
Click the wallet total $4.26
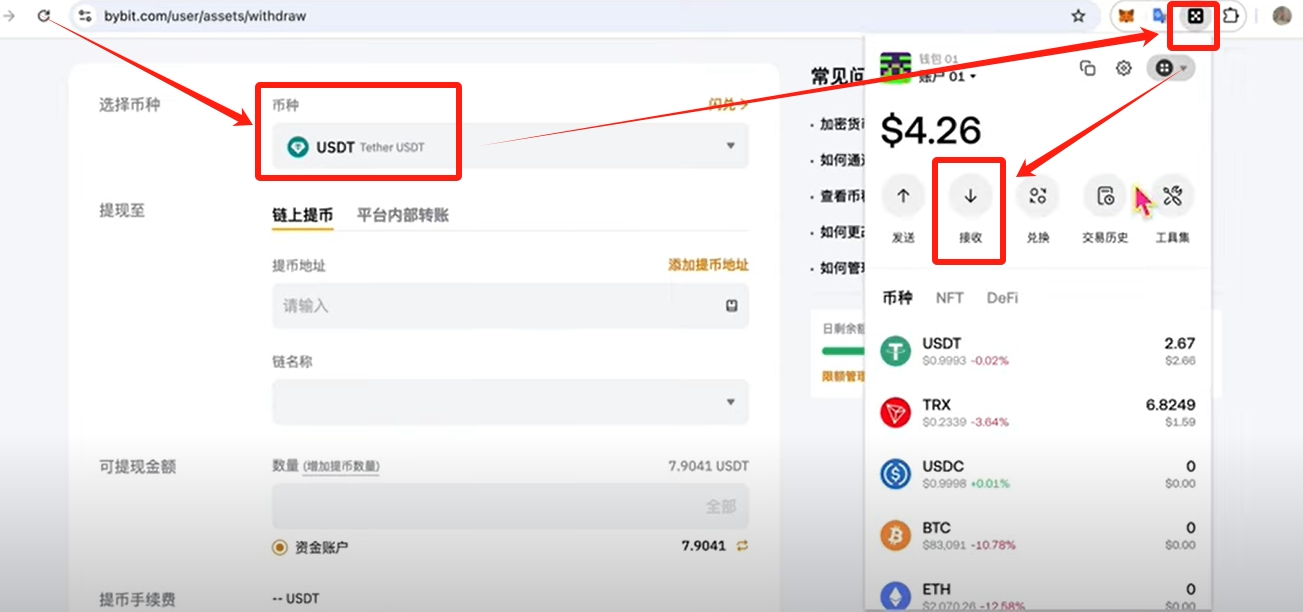[931, 129]
